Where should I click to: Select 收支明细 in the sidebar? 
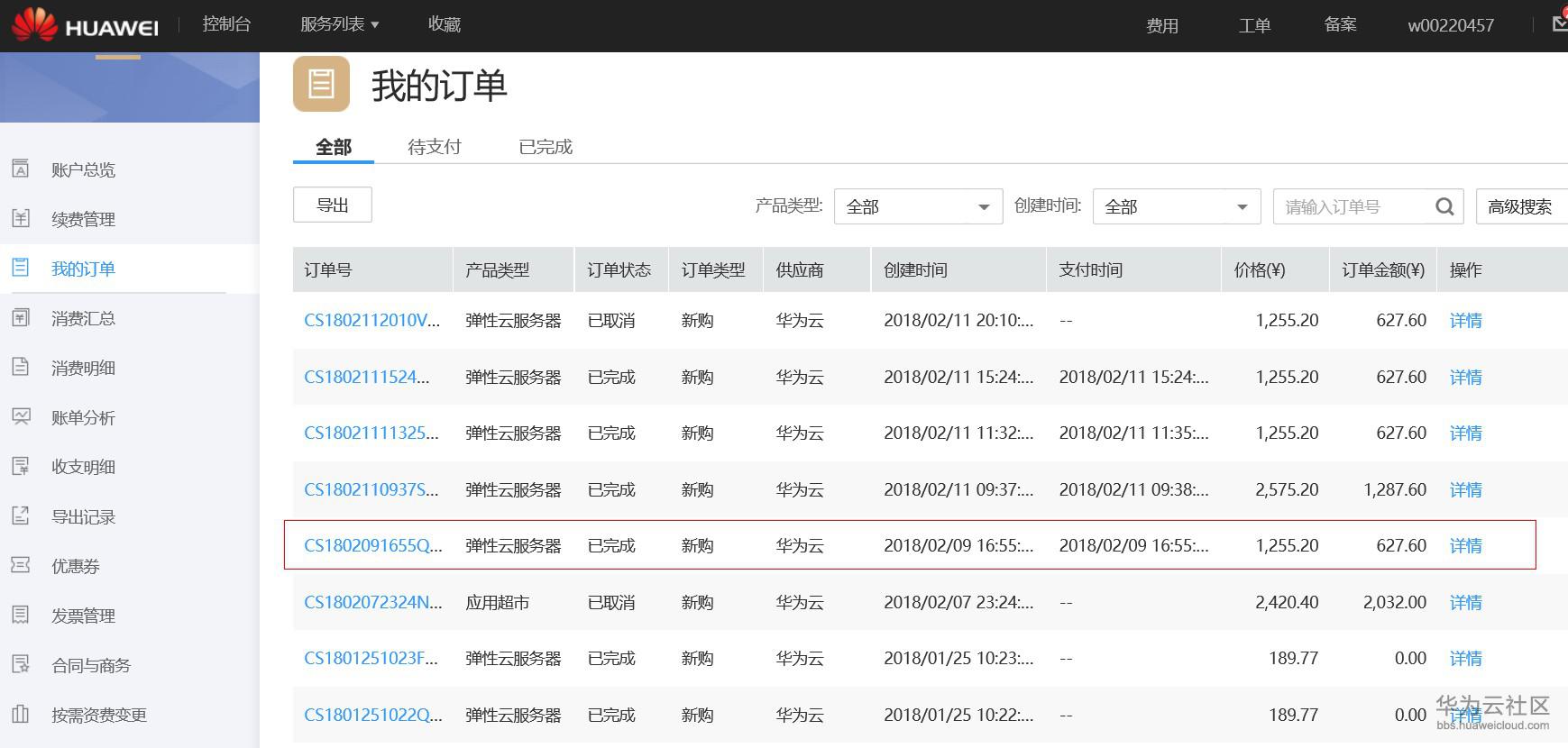tap(83, 467)
